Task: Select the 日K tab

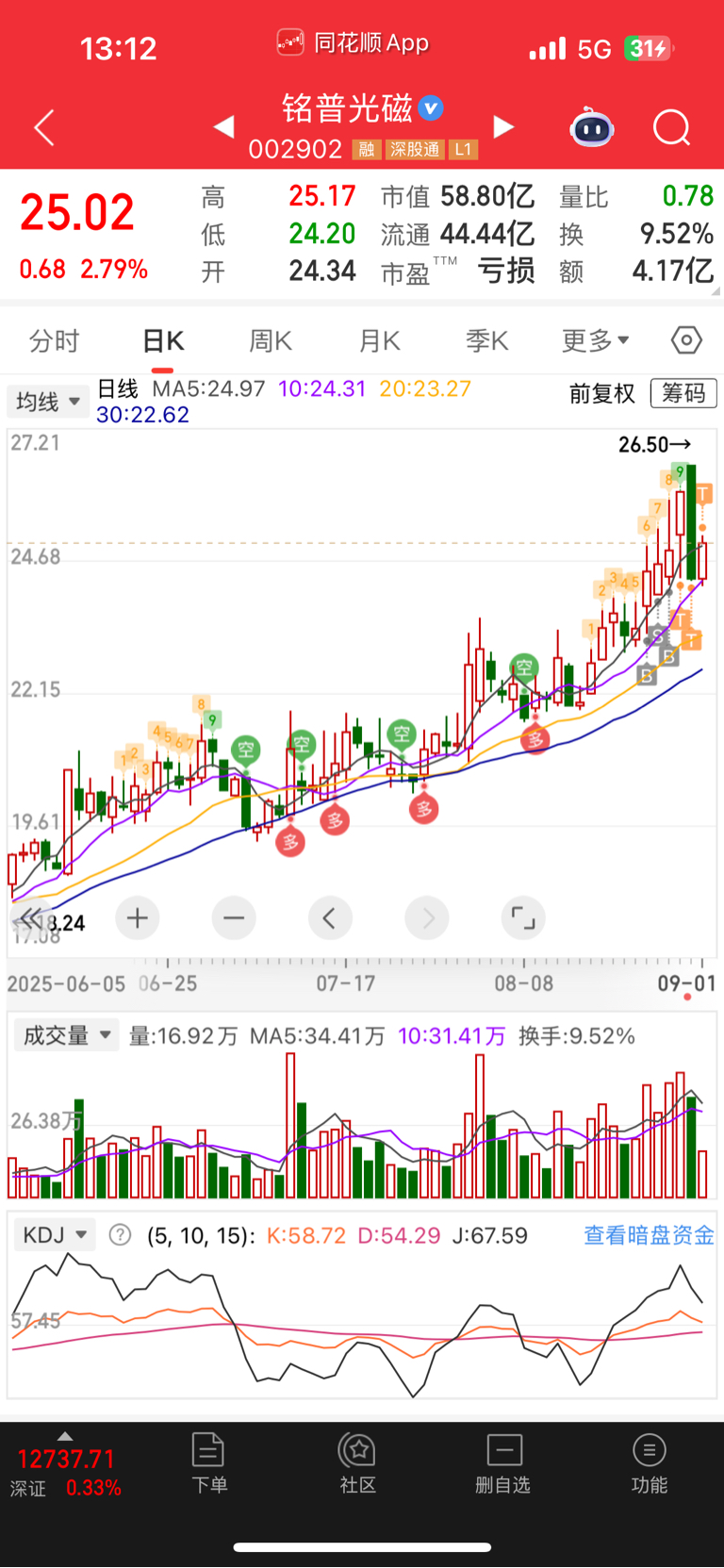Action: point(162,340)
